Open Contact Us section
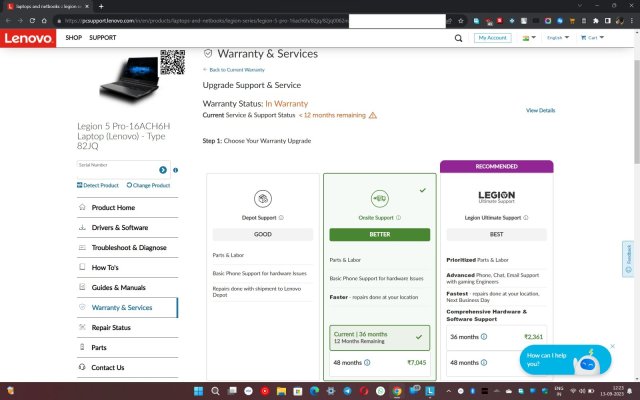This screenshot has height=400, width=640. (127, 367)
